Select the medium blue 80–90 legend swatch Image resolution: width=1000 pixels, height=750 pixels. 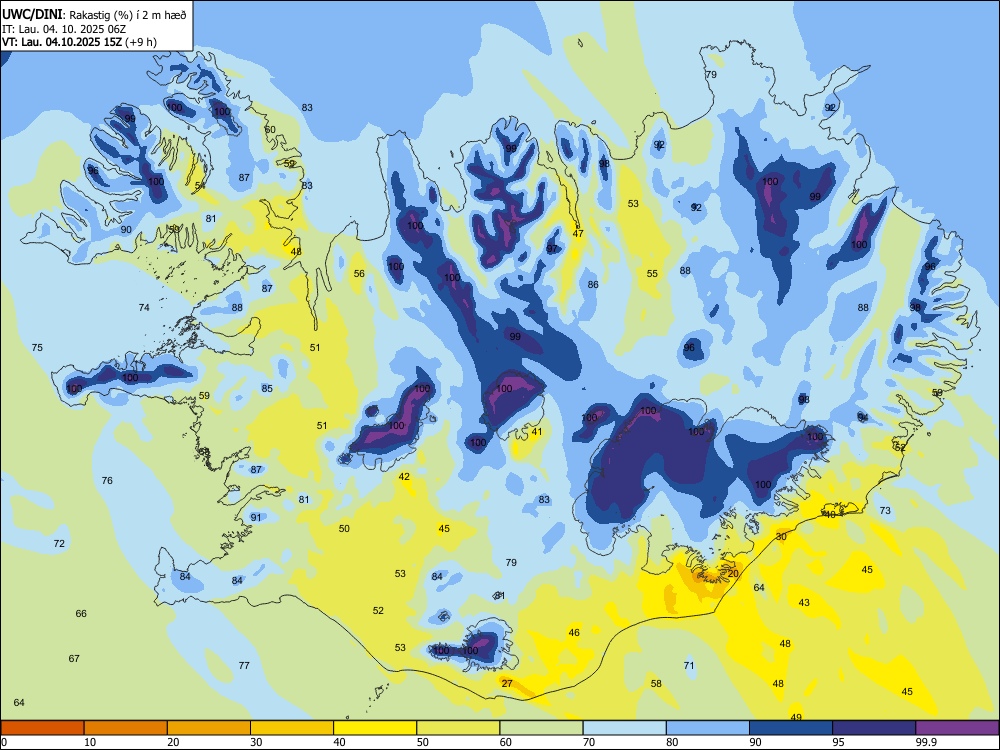coord(707,728)
